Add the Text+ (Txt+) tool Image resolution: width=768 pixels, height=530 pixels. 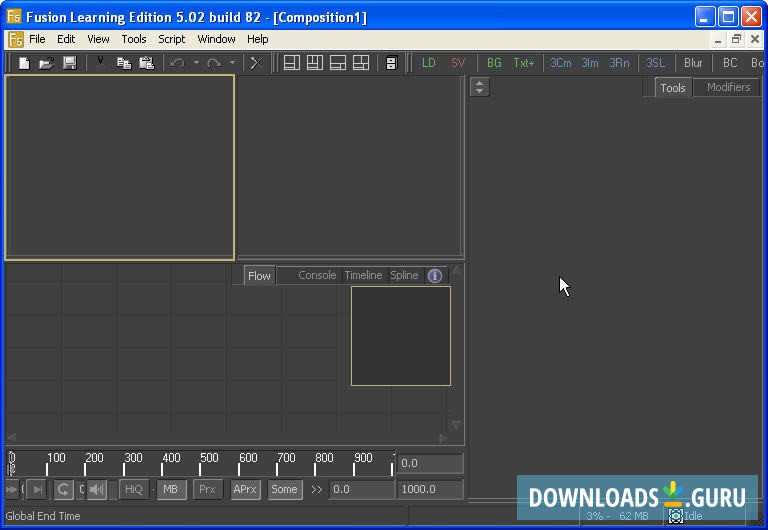point(524,63)
